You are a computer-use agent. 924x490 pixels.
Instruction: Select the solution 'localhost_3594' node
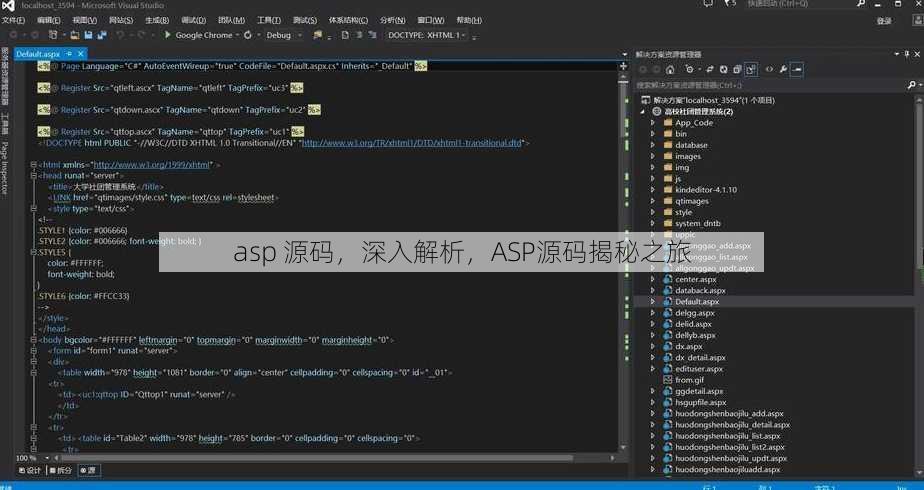[x=708, y=100]
